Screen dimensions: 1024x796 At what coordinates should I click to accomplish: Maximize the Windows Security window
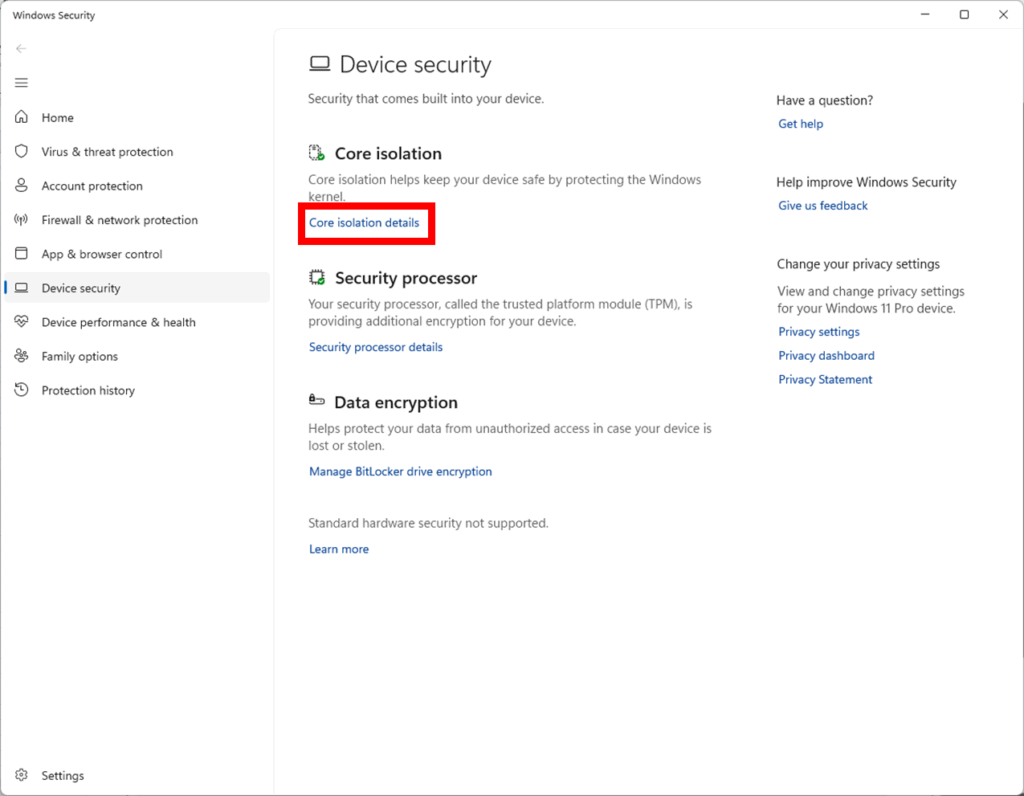click(964, 14)
